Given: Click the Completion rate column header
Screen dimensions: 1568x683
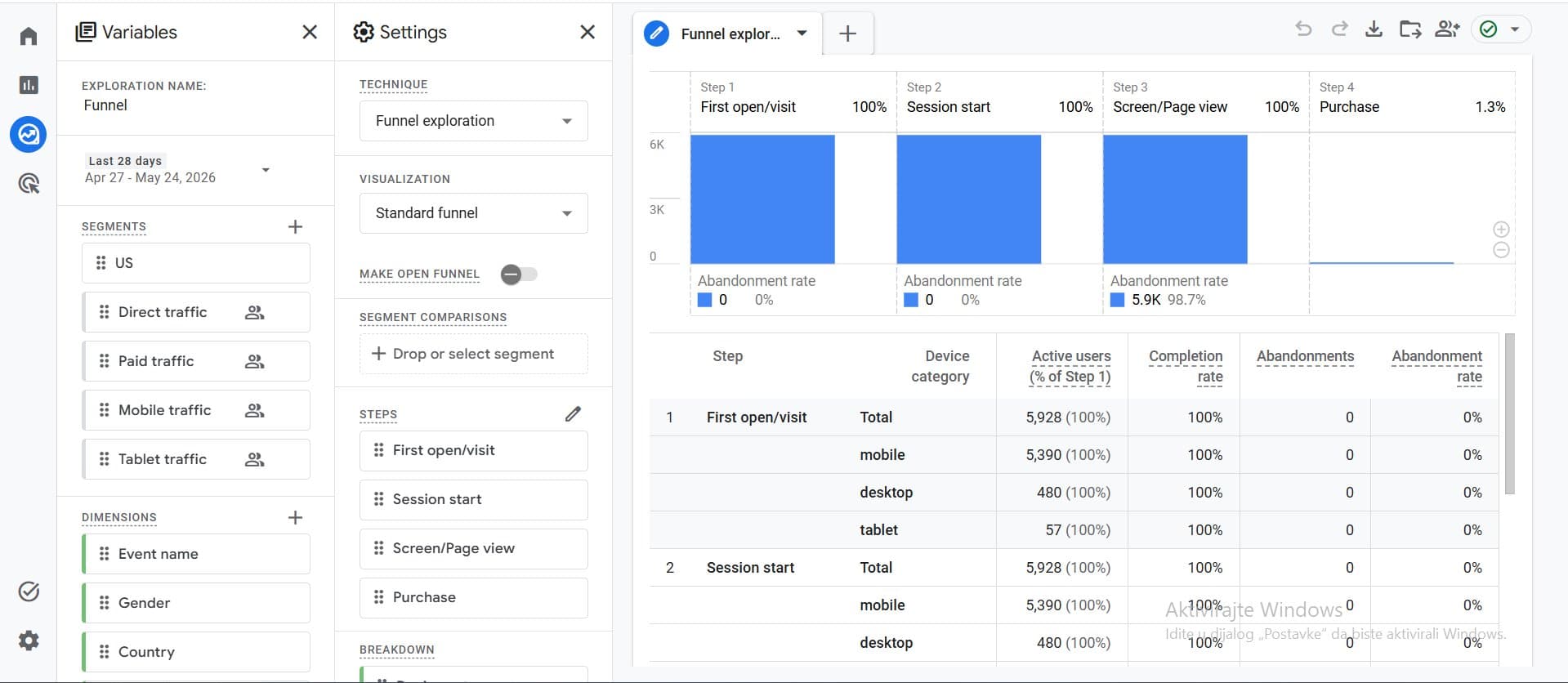Looking at the screenshot, I should [1186, 366].
